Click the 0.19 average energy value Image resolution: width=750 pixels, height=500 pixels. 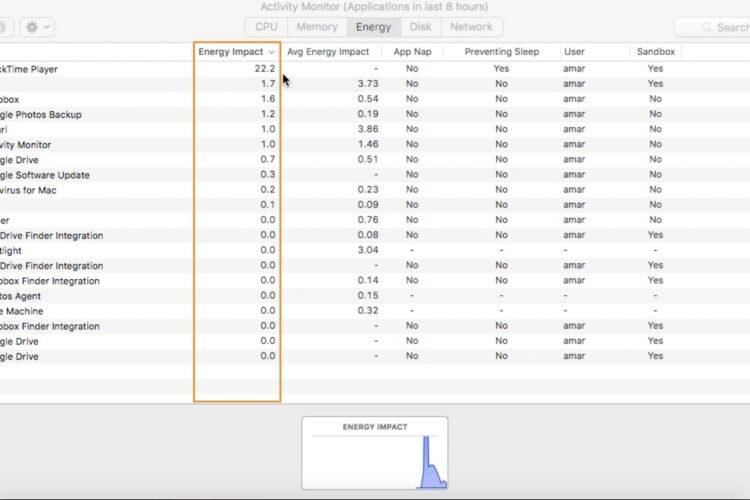pyautogui.click(x=368, y=114)
